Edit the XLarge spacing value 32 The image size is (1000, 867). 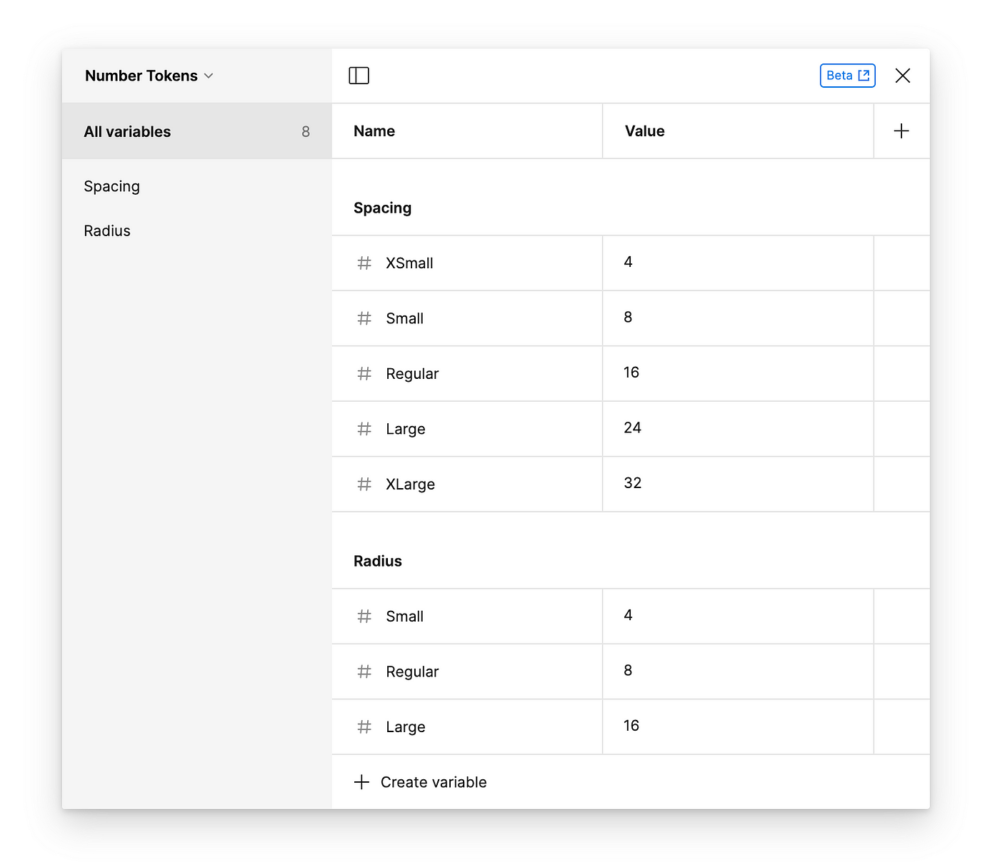pyautogui.click(x=632, y=484)
